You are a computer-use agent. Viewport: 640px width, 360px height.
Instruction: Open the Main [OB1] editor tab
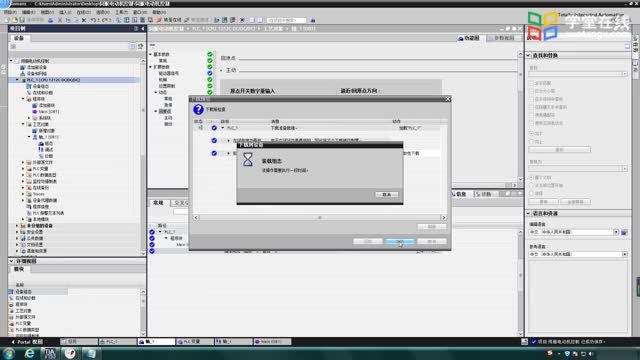tap(272, 342)
